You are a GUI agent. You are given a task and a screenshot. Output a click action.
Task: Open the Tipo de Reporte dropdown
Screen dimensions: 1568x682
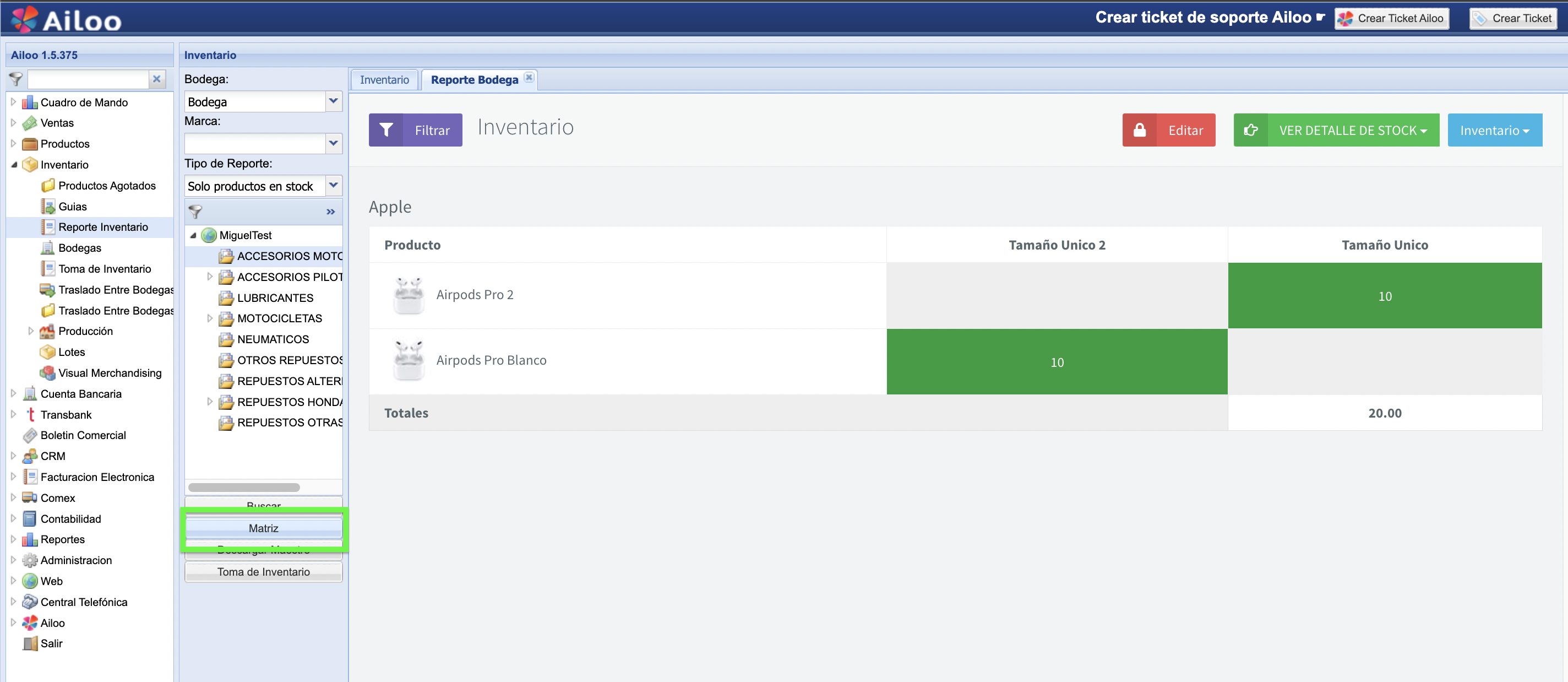pyautogui.click(x=333, y=185)
